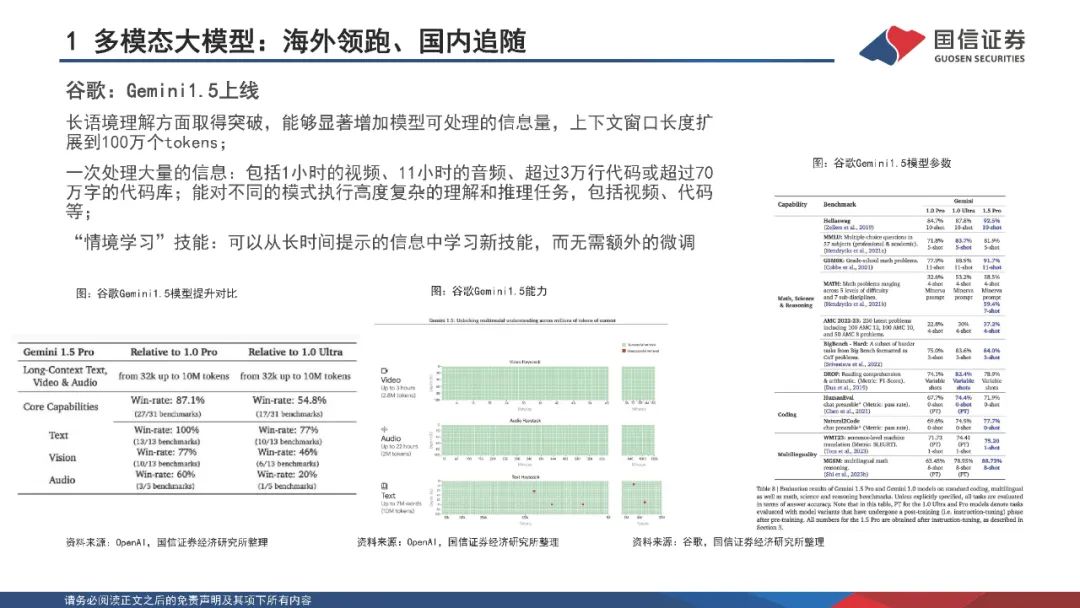The image size is (1080, 608).
Task: Click the caption "图：谷歌Gemini1.5模型提升对比"
Action: coord(156,293)
